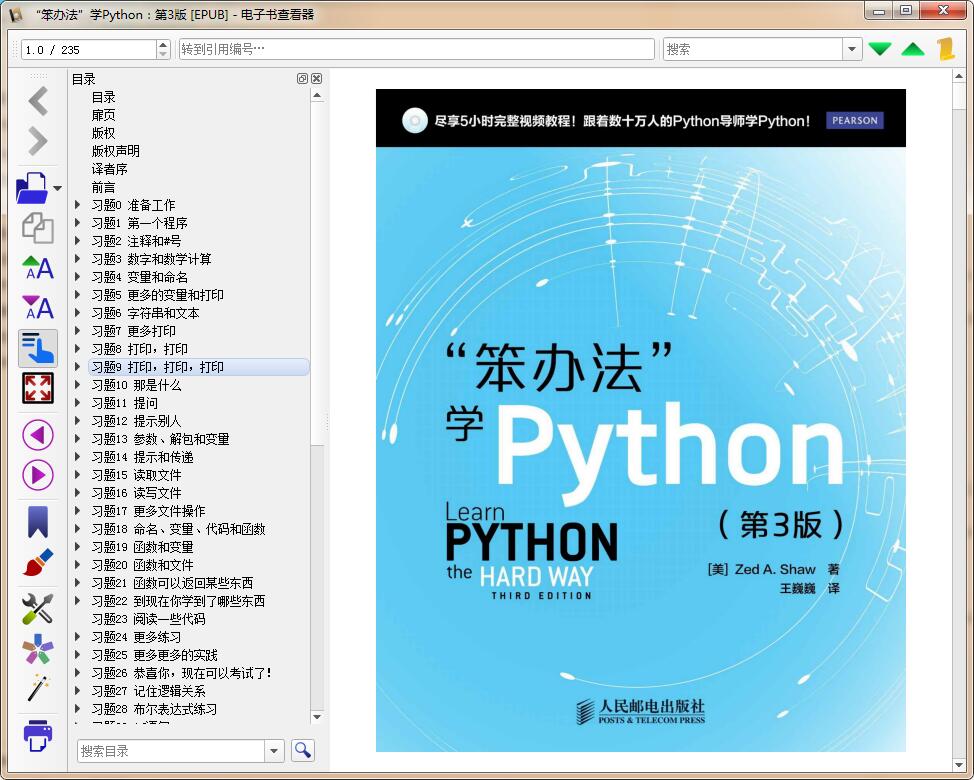Click the first 目录 entry inside the tree

103,97
